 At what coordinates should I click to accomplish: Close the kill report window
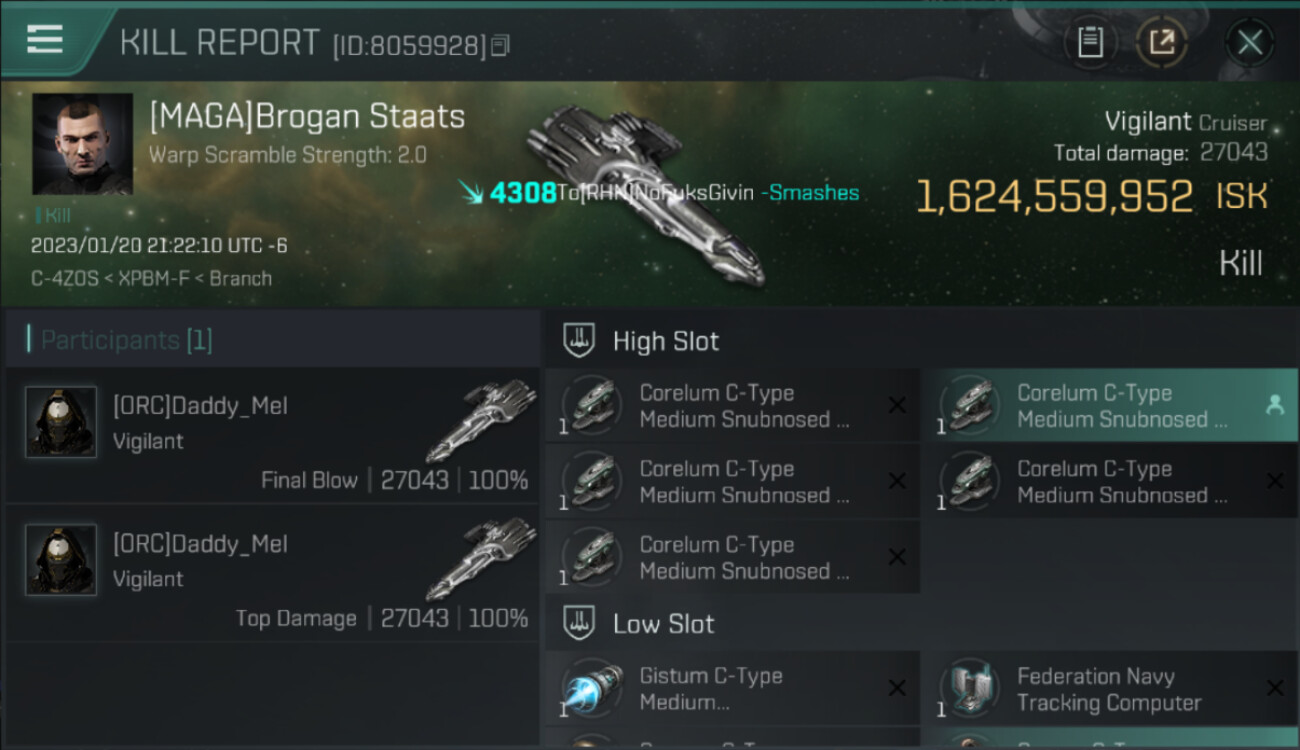coord(1249,42)
